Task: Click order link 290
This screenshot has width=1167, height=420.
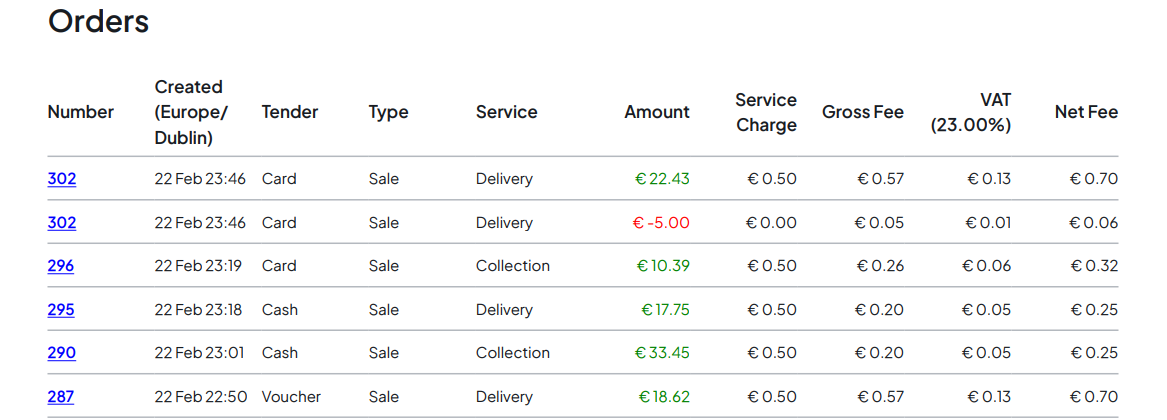Action: coord(62,353)
